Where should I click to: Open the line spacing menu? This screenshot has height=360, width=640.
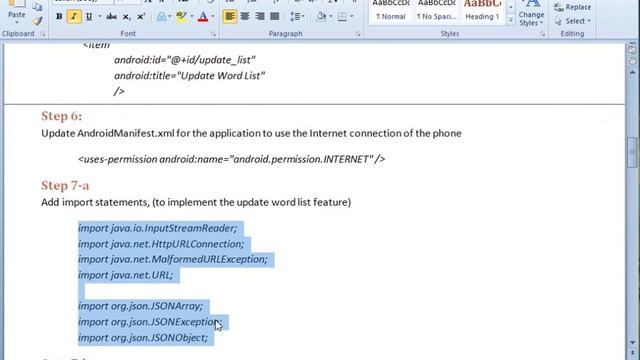(297, 17)
